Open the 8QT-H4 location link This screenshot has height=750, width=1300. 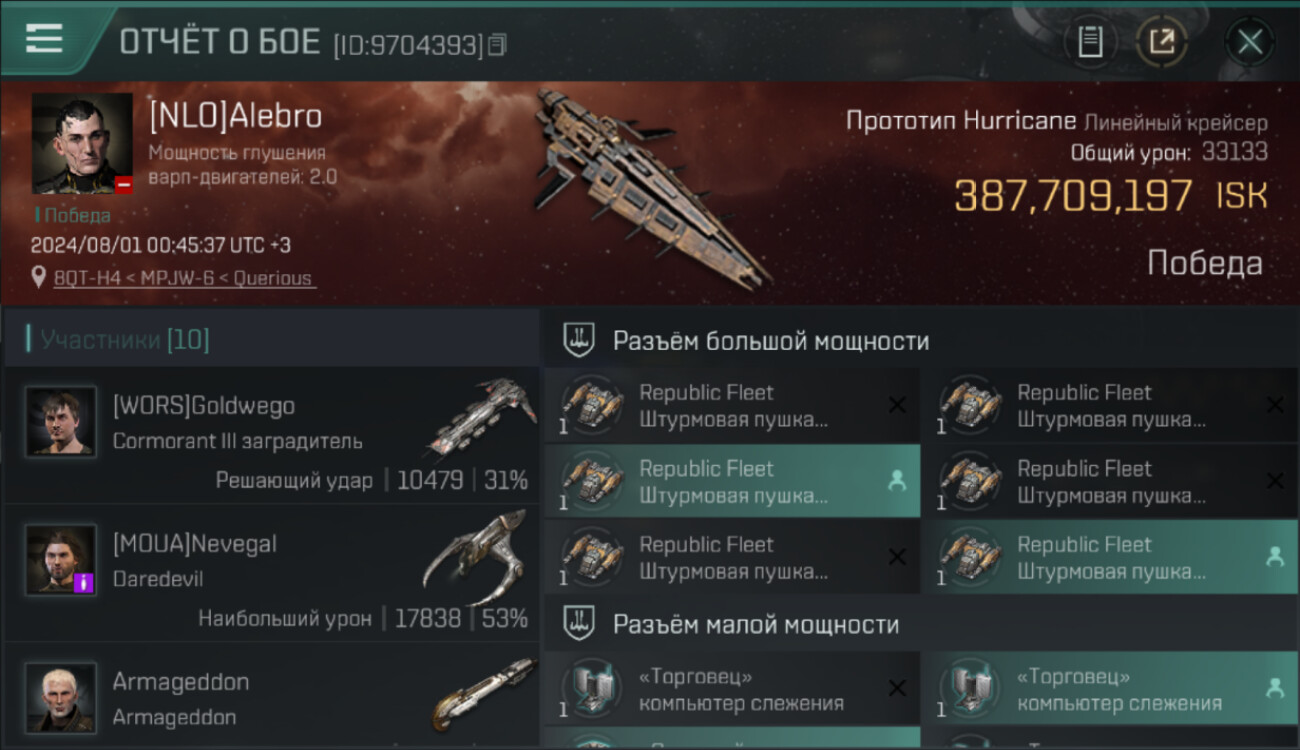click(184, 278)
